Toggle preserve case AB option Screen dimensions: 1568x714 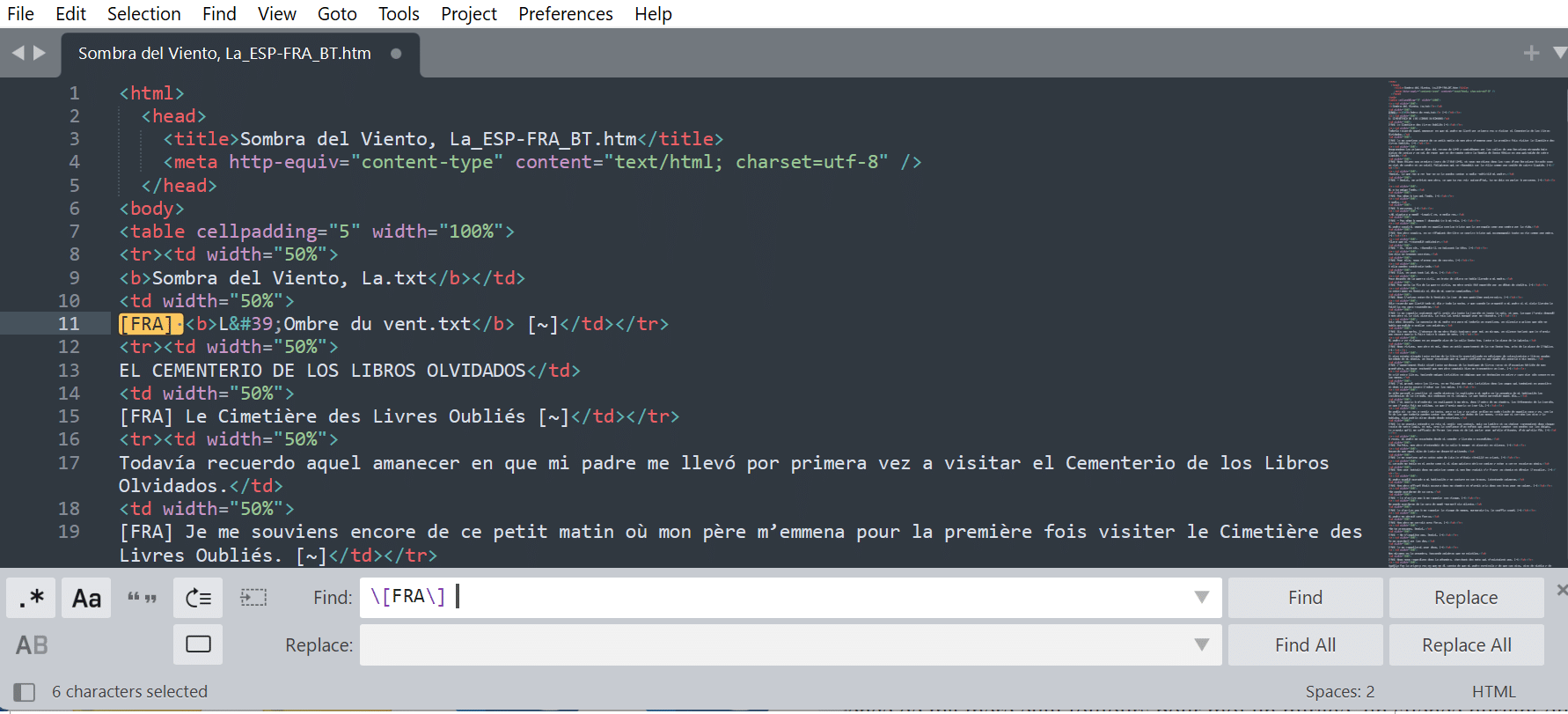tap(32, 645)
